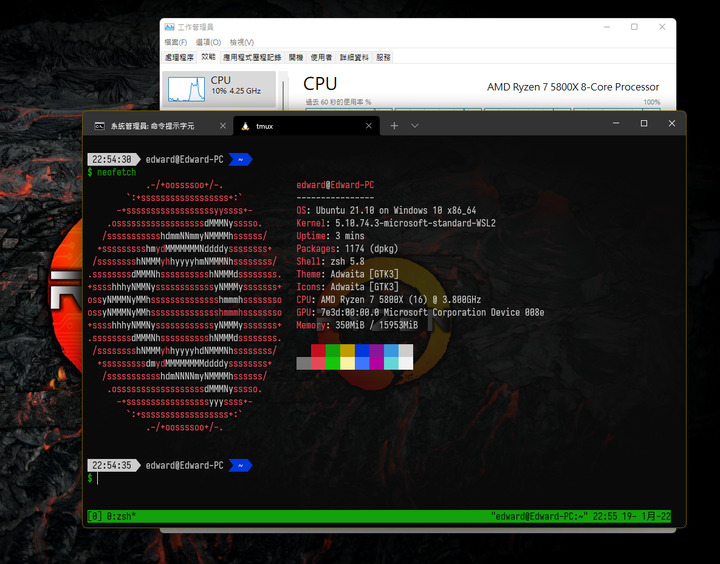Viewport: 720px width, 564px height.
Task: Click 'Packages: 1174 (dpkg)' line
Action: (347, 248)
